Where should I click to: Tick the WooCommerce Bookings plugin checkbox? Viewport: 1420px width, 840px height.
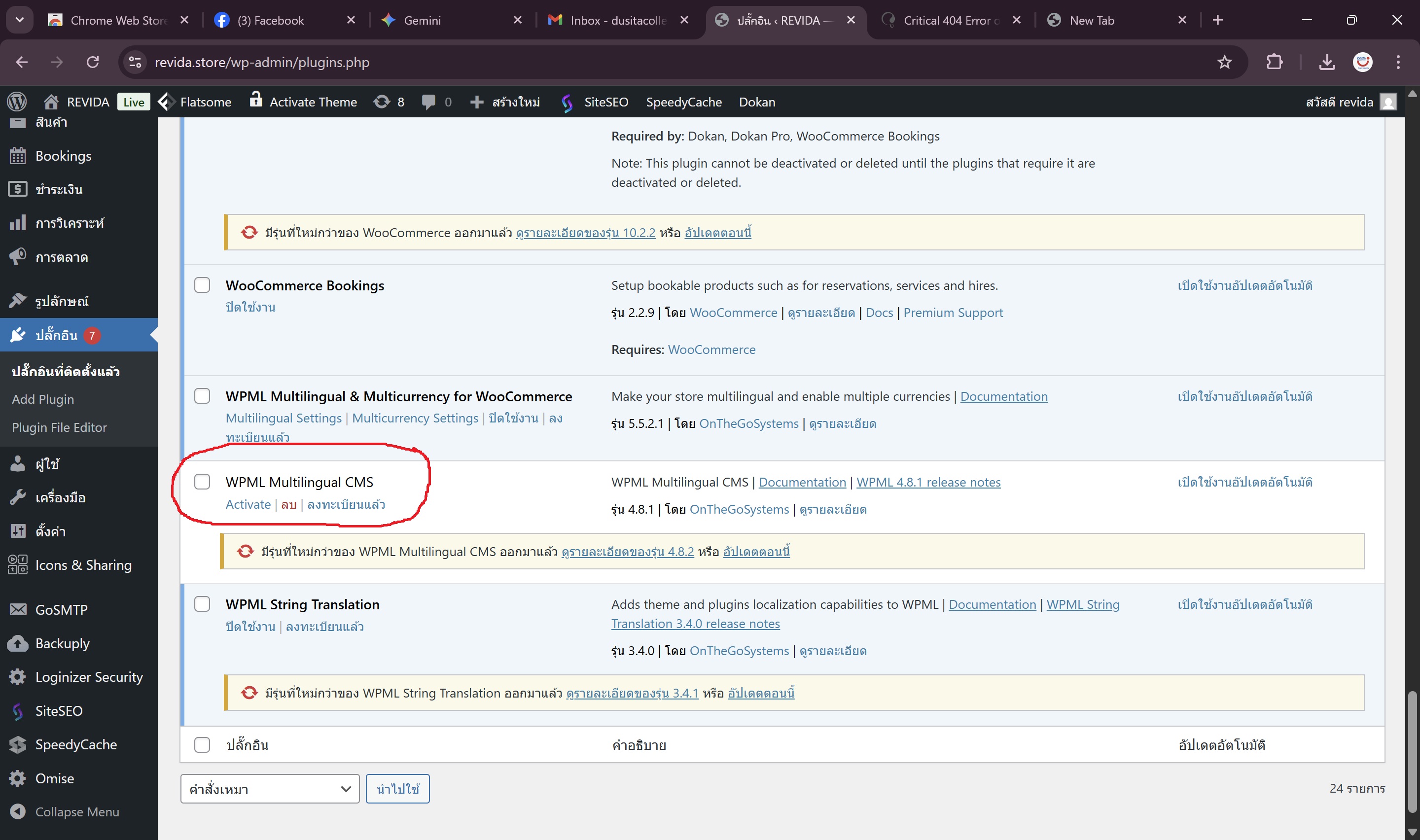(202, 285)
